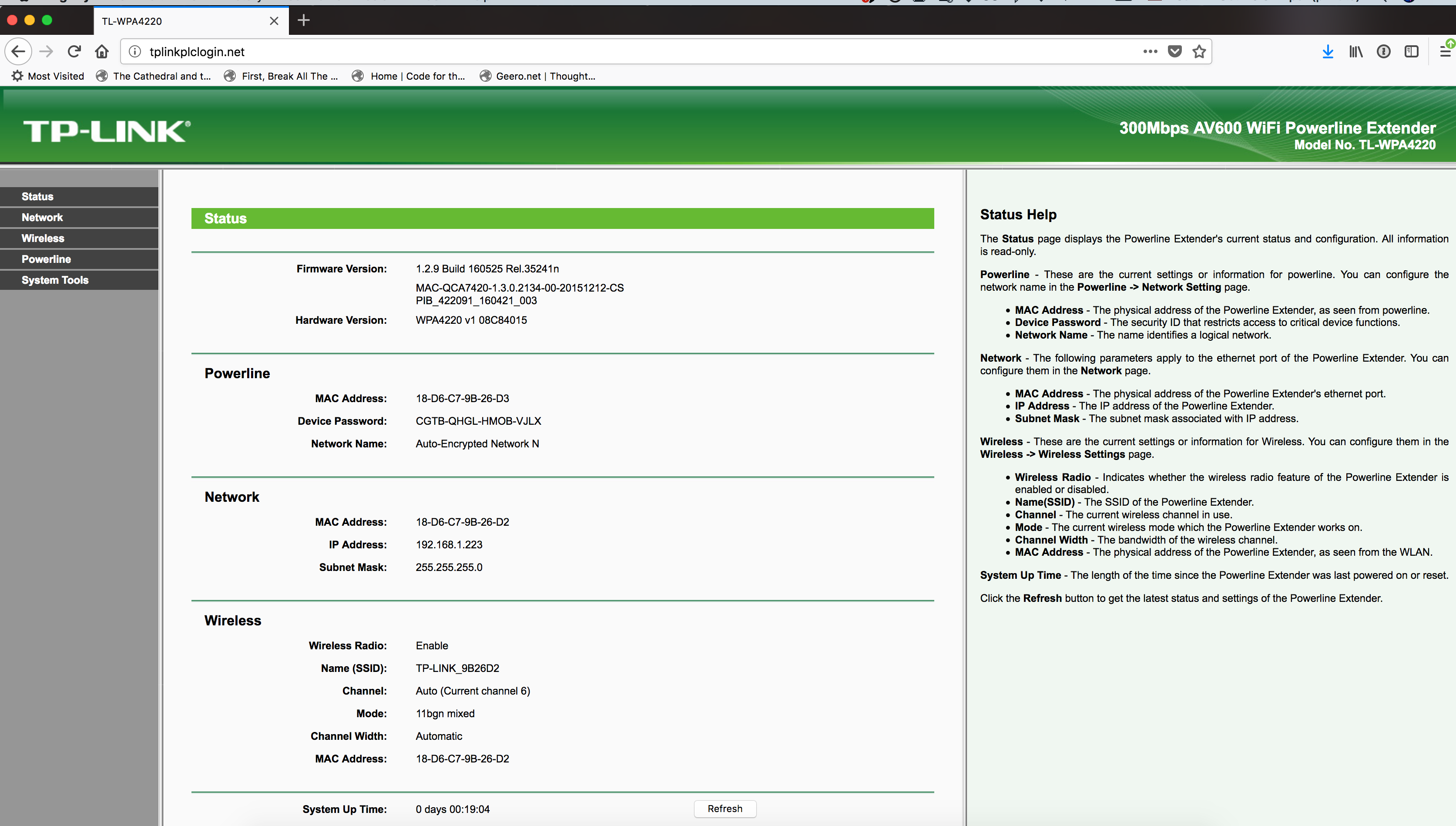Open Most Visited bookmarks folder

(48, 76)
